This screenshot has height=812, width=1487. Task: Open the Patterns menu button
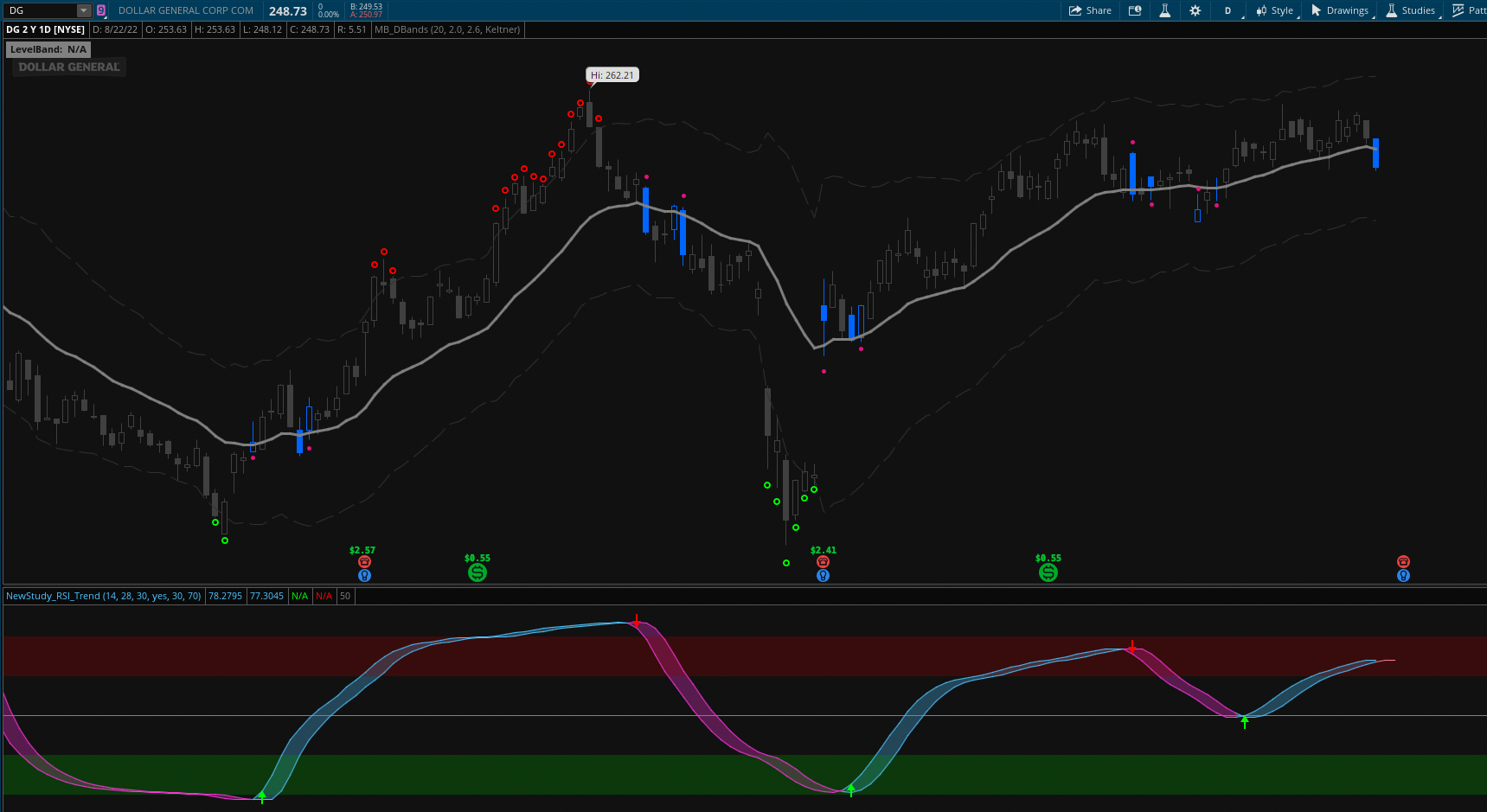coord(1469,10)
